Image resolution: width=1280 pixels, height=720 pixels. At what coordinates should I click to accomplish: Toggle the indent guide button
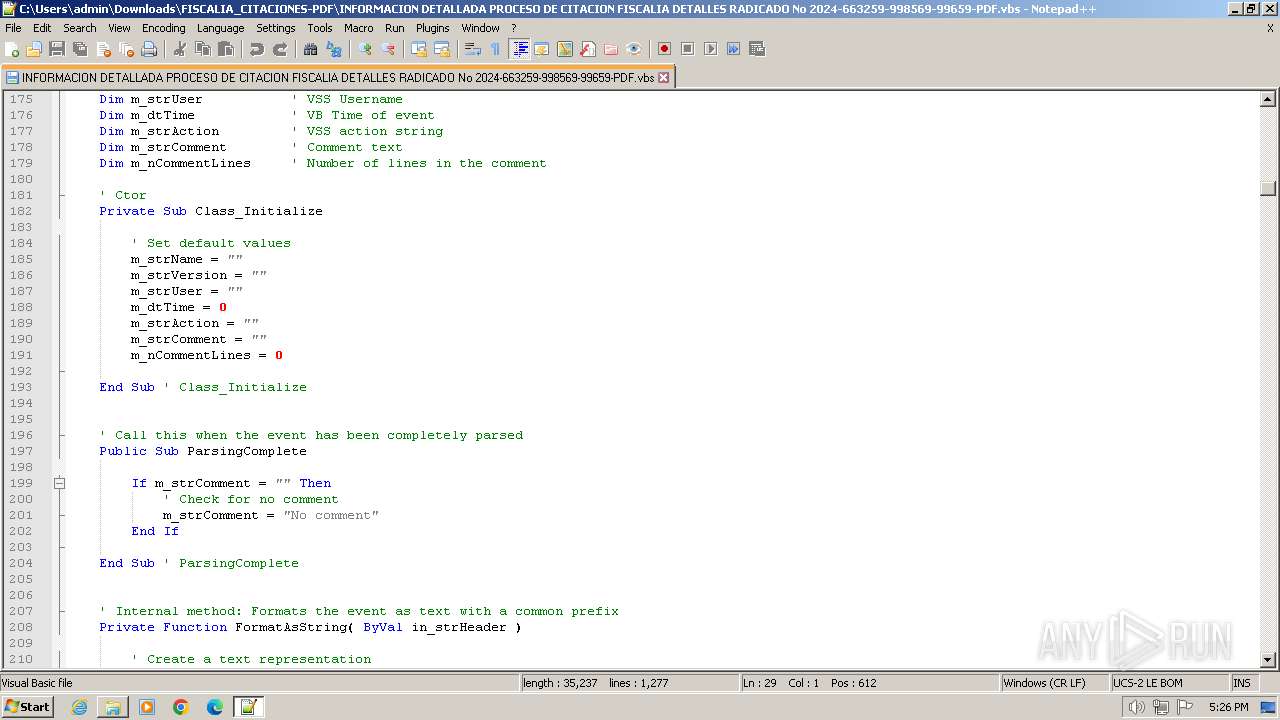coord(519,49)
